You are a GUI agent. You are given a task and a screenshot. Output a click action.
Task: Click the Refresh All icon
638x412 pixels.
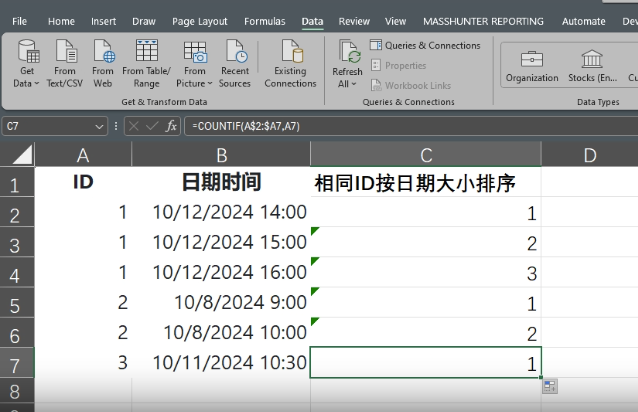click(349, 53)
